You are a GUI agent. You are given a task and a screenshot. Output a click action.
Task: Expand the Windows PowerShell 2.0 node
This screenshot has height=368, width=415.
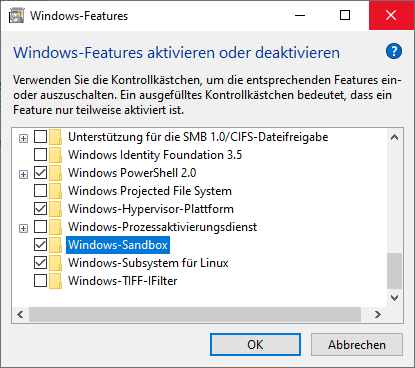pyautogui.click(x=23, y=174)
